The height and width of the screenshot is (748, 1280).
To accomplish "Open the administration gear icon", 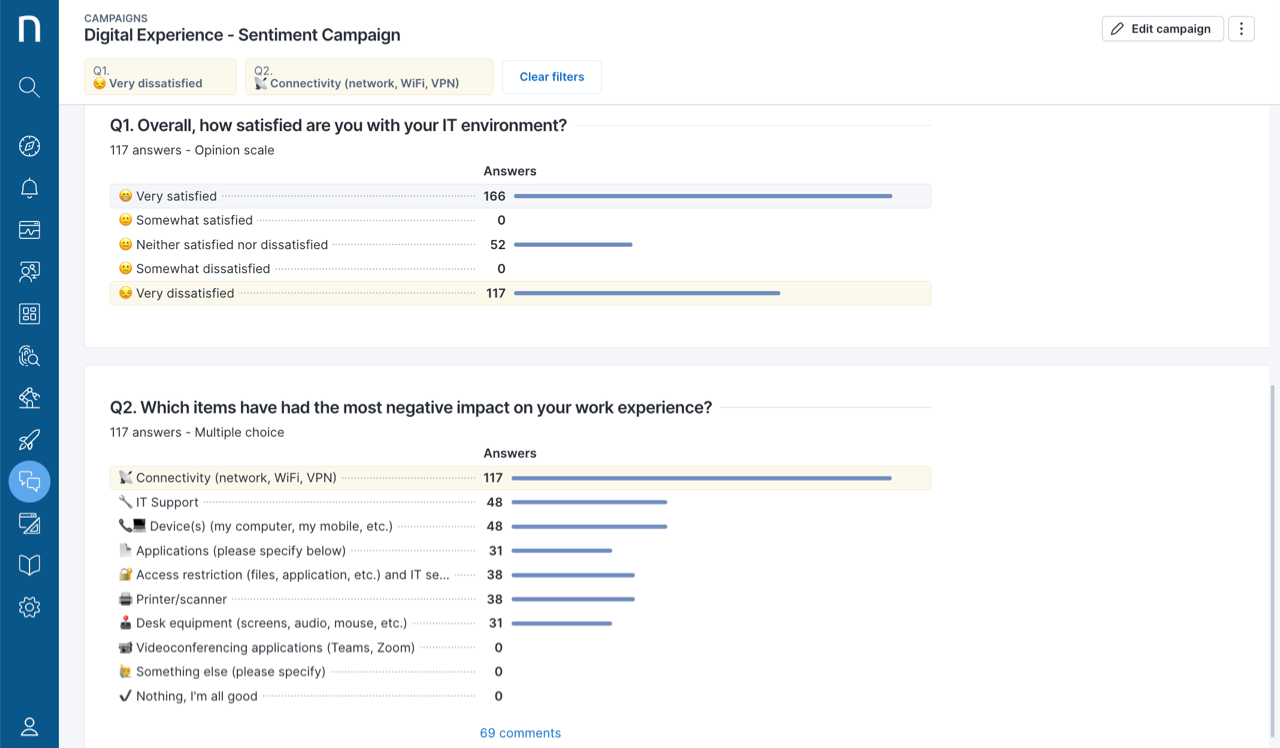I will tap(29, 607).
